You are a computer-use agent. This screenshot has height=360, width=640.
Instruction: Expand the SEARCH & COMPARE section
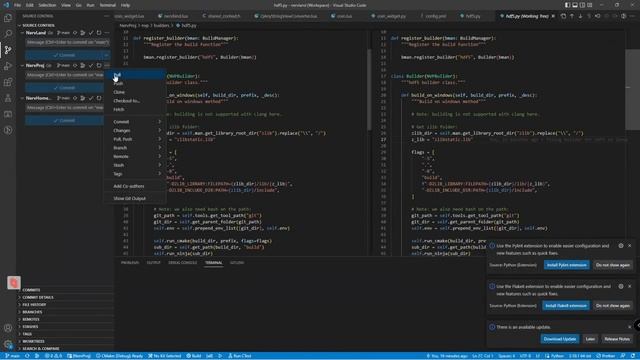[65, 349]
